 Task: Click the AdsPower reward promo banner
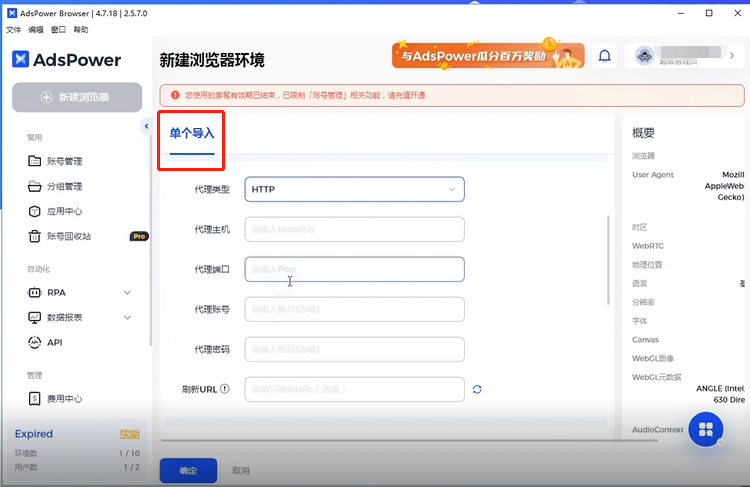click(x=488, y=55)
